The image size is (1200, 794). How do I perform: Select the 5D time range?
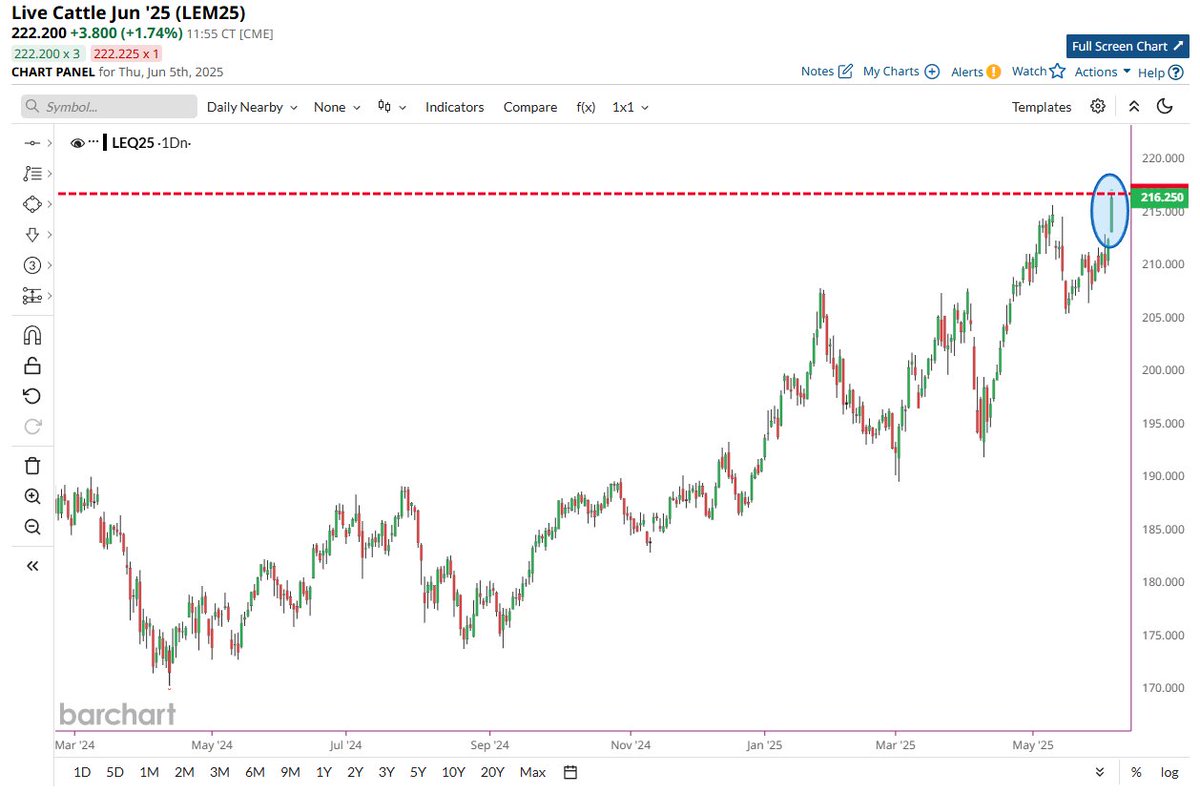point(116,772)
